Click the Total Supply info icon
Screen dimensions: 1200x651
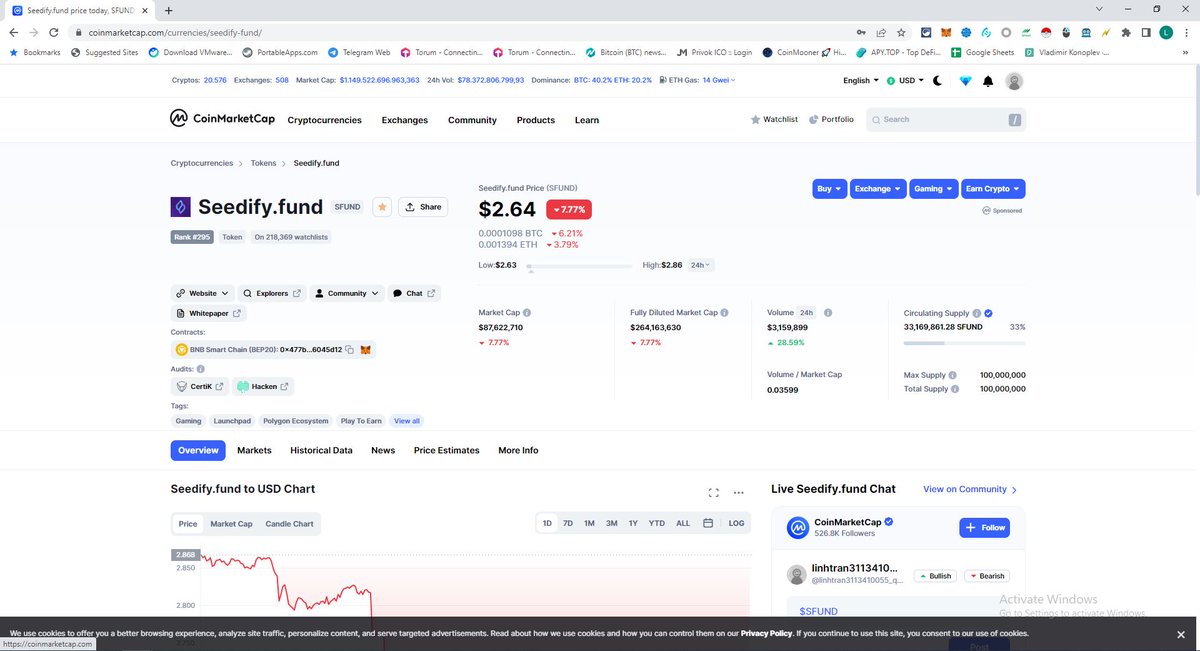click(x=955, y=389)
